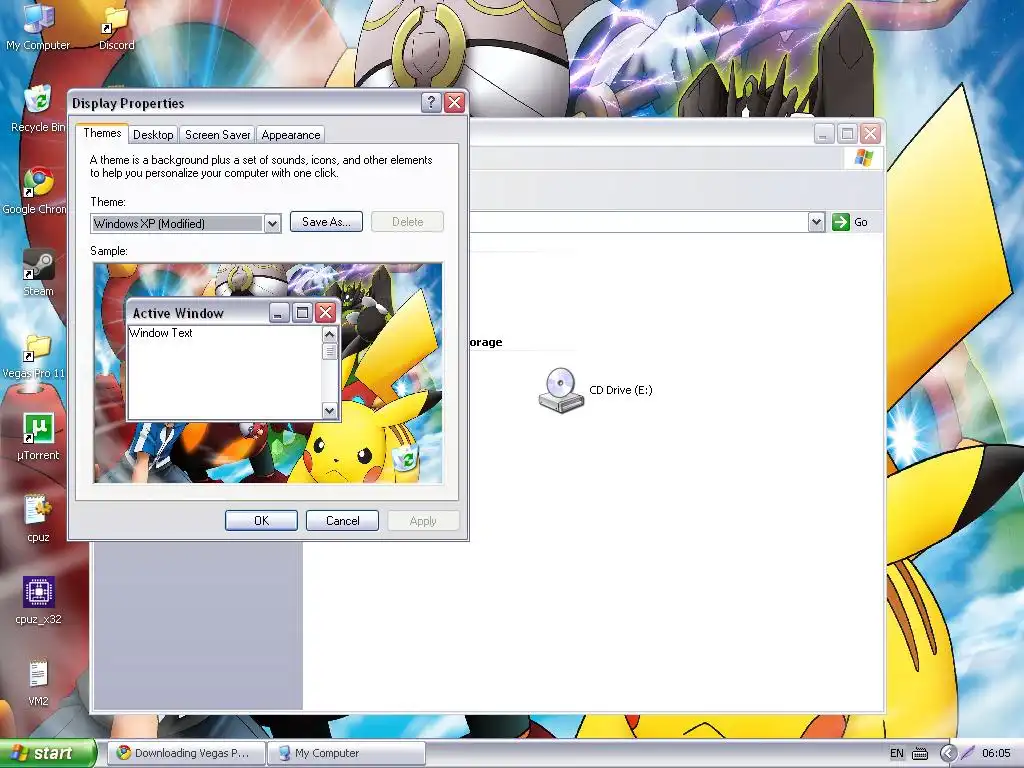
Task: Switch to the Appearance tab
Action: (291, 135)
